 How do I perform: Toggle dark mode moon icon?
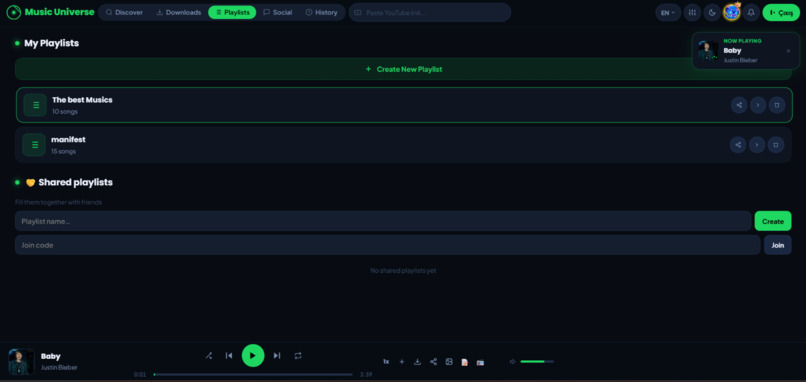pos(712,13)
